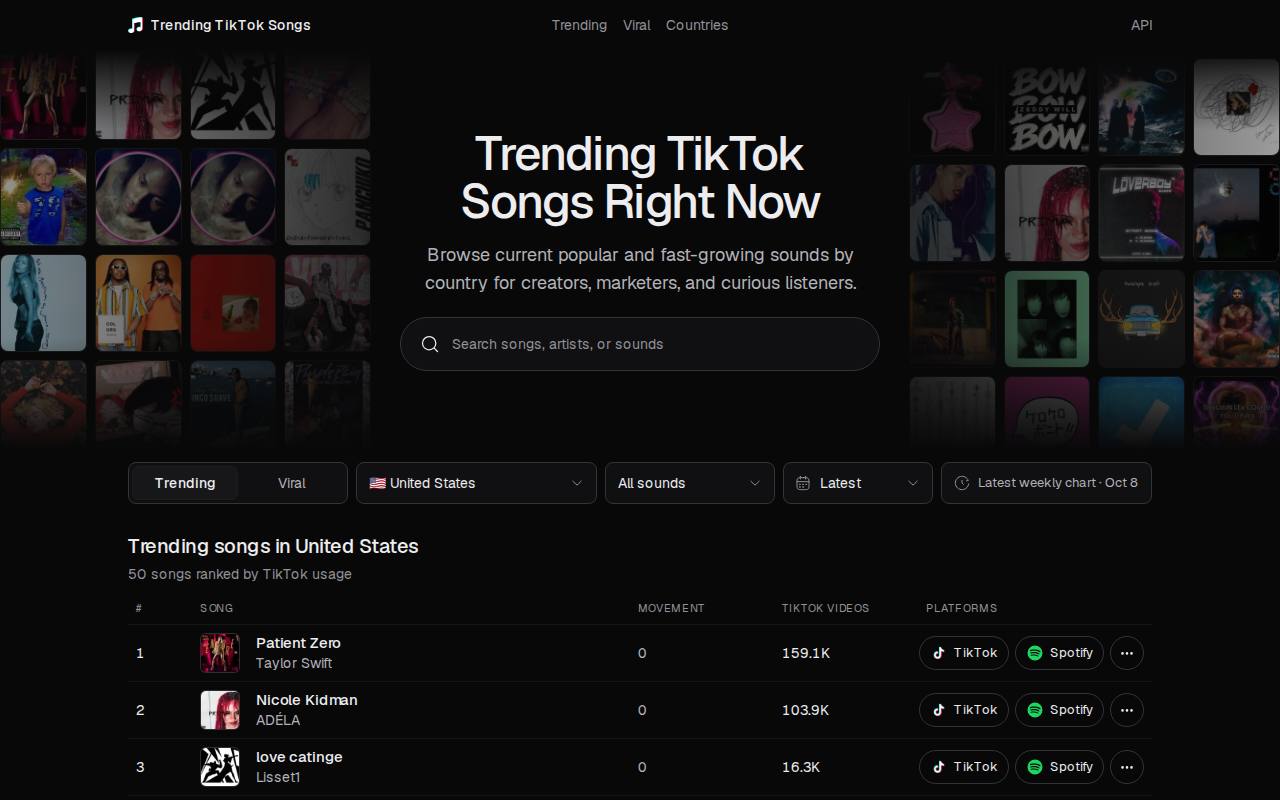
Task: Open Countries in the top navigation
Action: pos(697,25)
